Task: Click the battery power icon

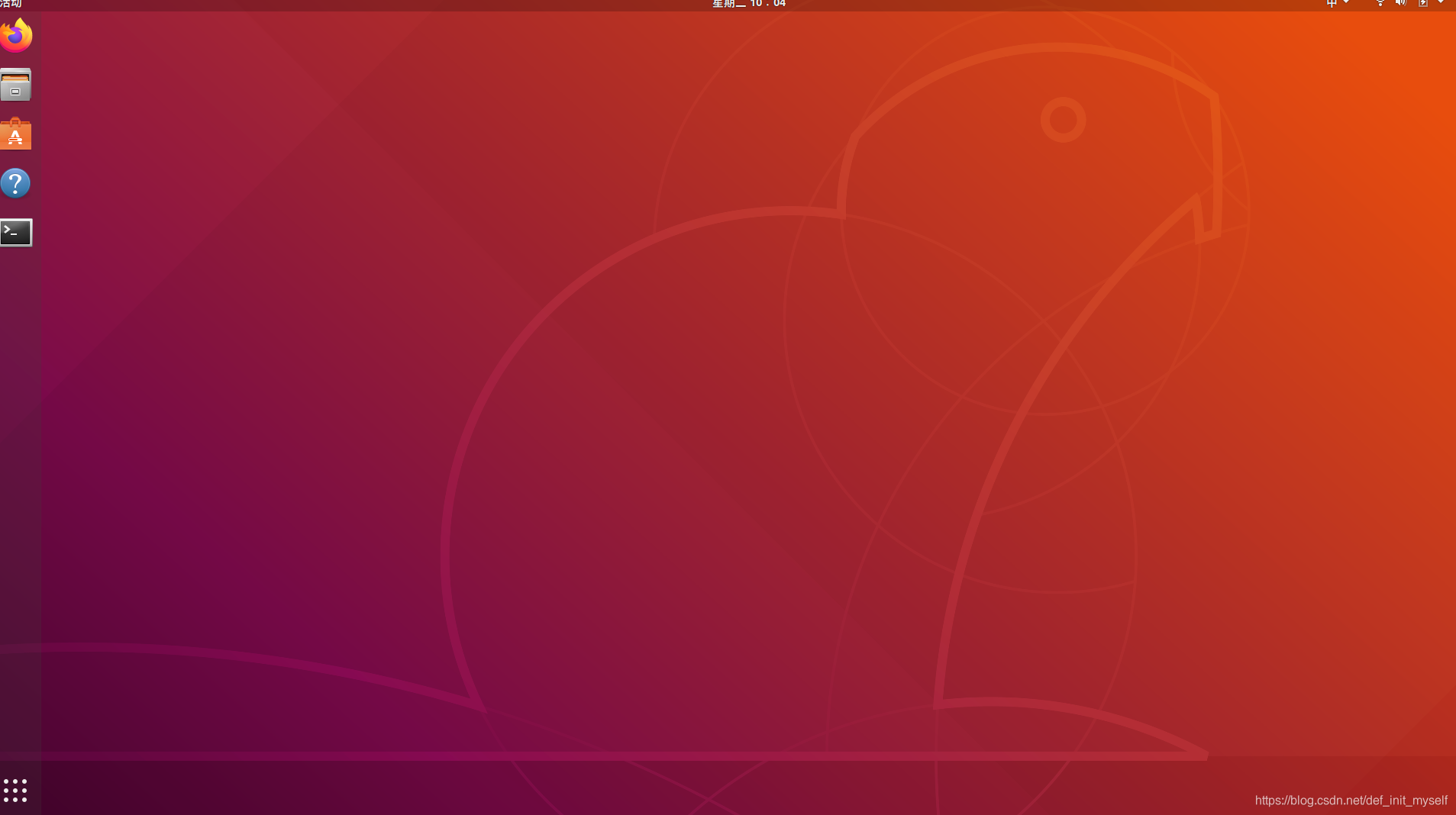Action: coord(1423,3)
